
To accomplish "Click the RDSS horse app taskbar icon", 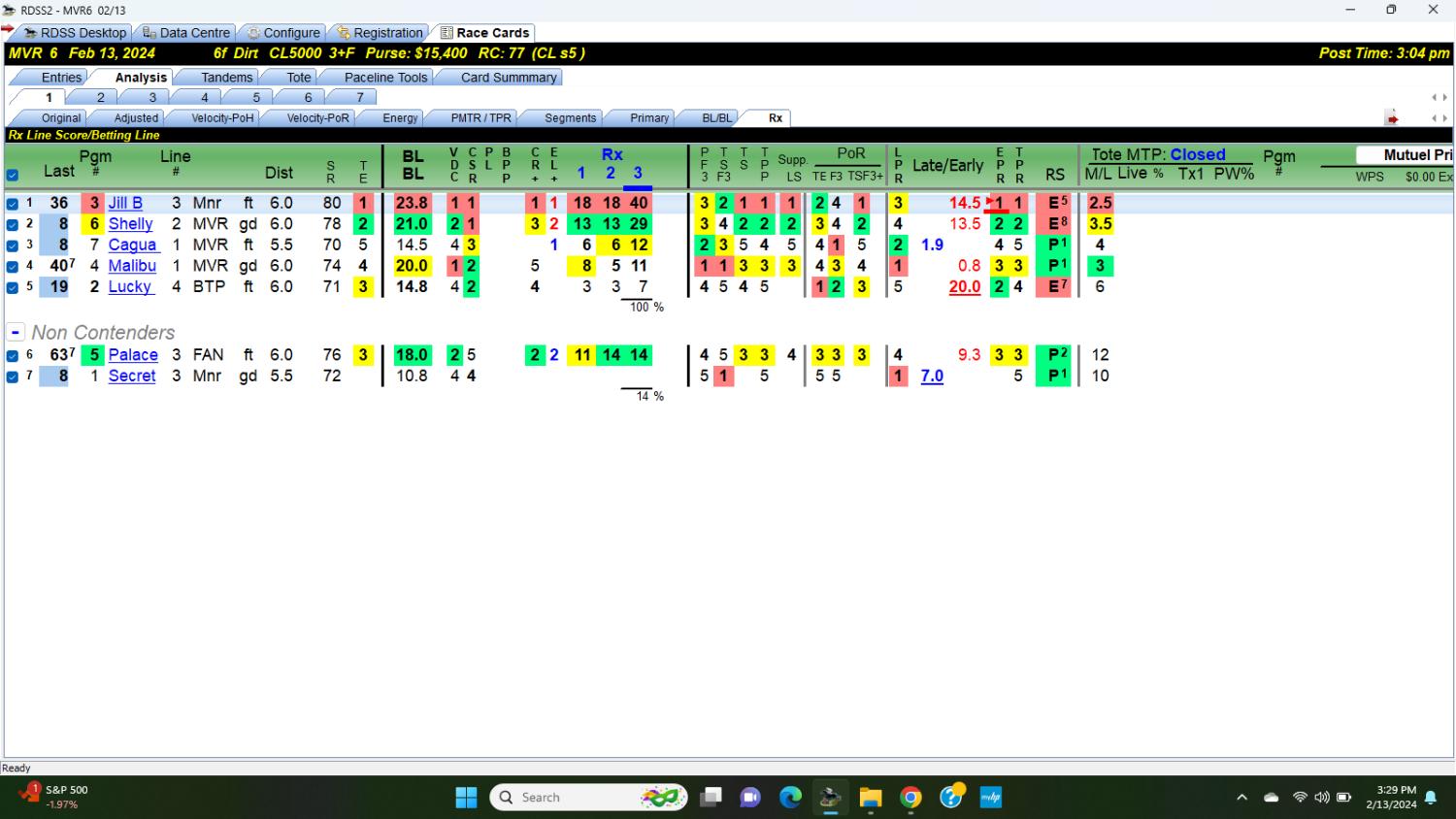I will point(830,798).
